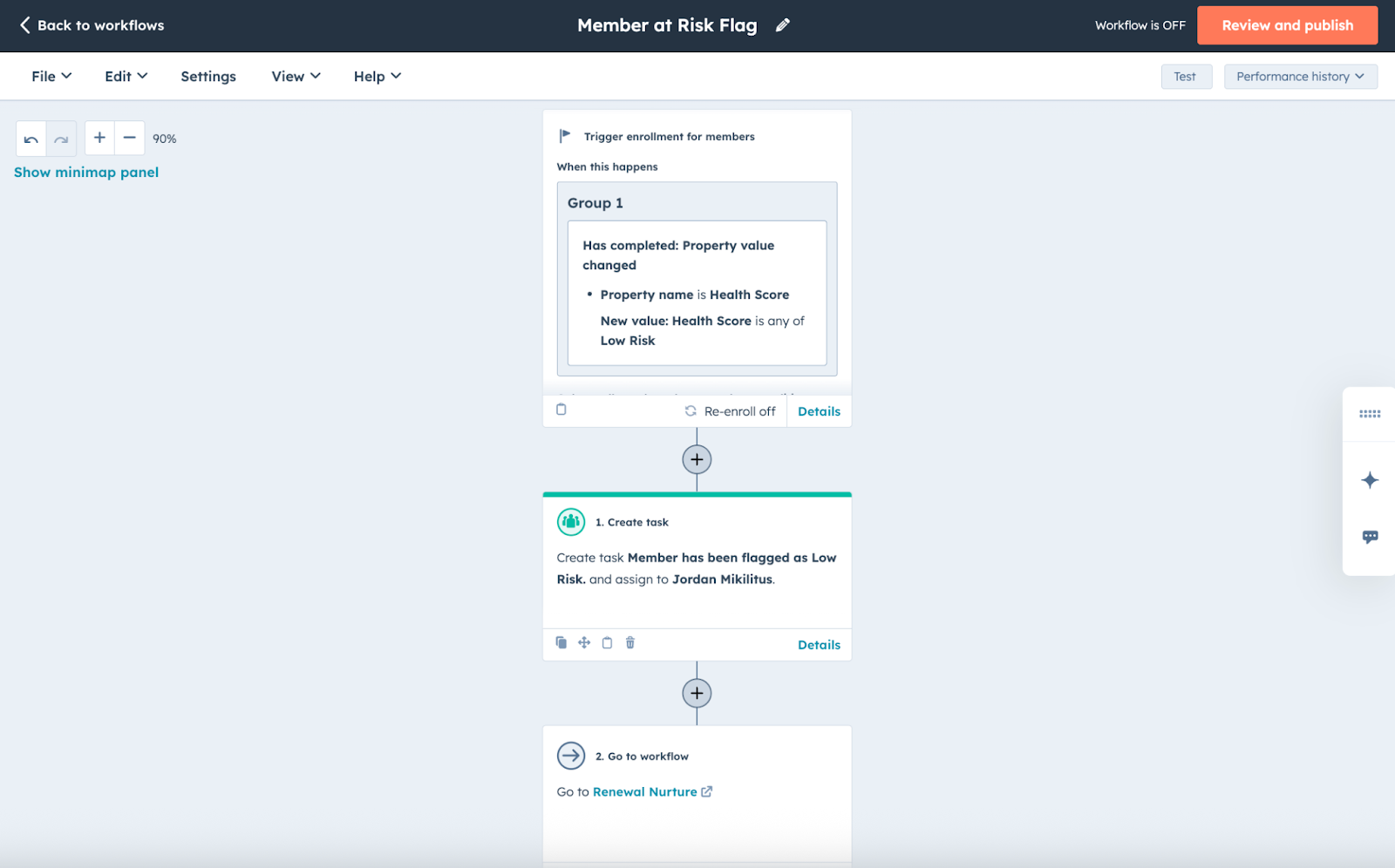Screen dimensions: 1395x868
Task: Open external link icon beside Renewal Nurture
Action: pos(707,792)
